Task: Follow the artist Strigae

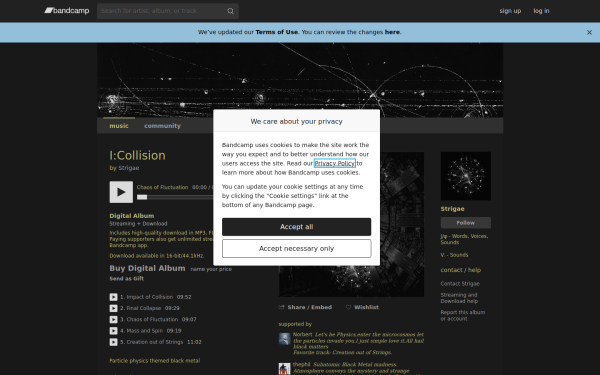Action: [x=465, y=223]
